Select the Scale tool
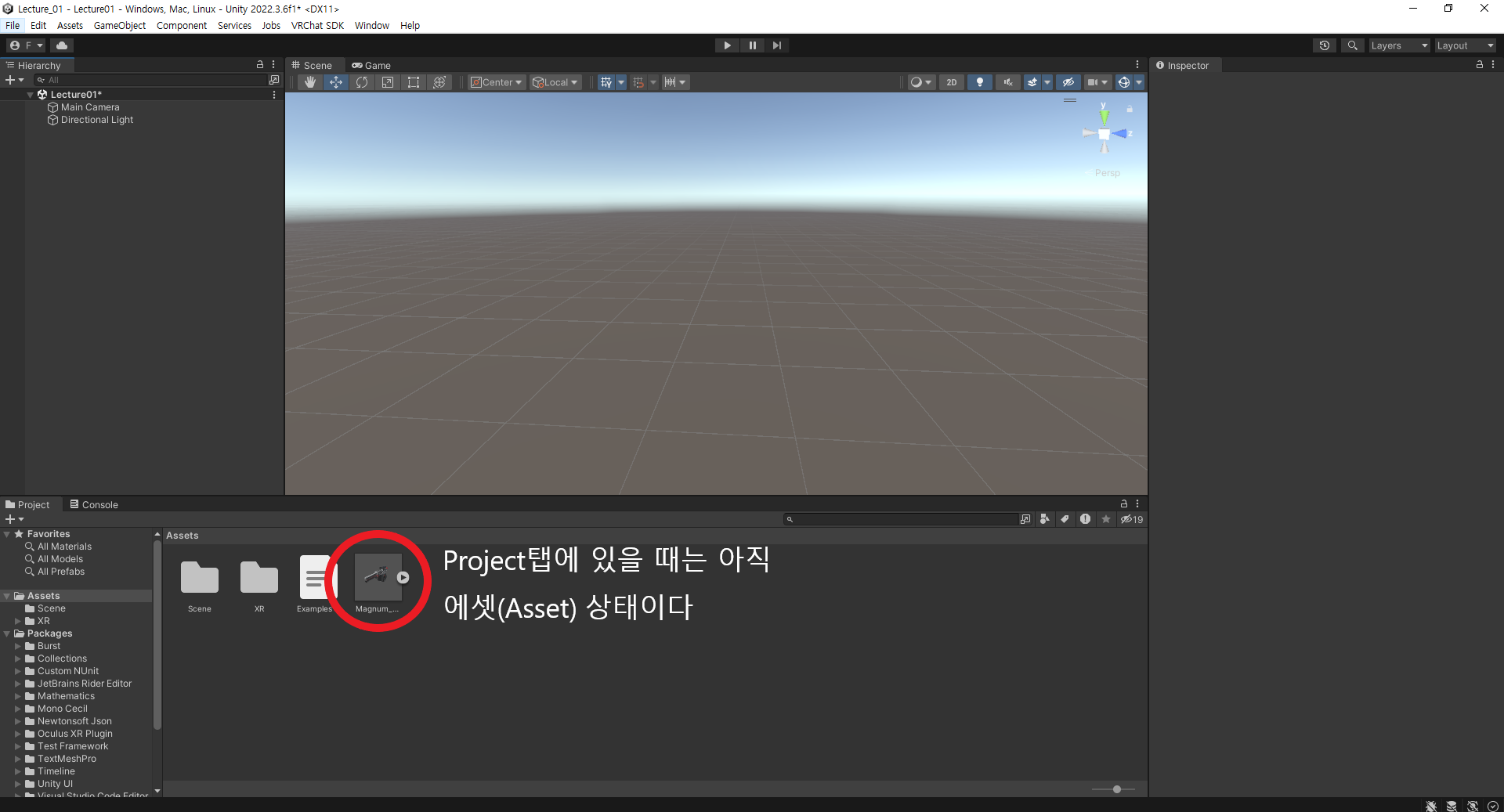The width and height of the screenshot is (1504, 812). pos(388,82)
